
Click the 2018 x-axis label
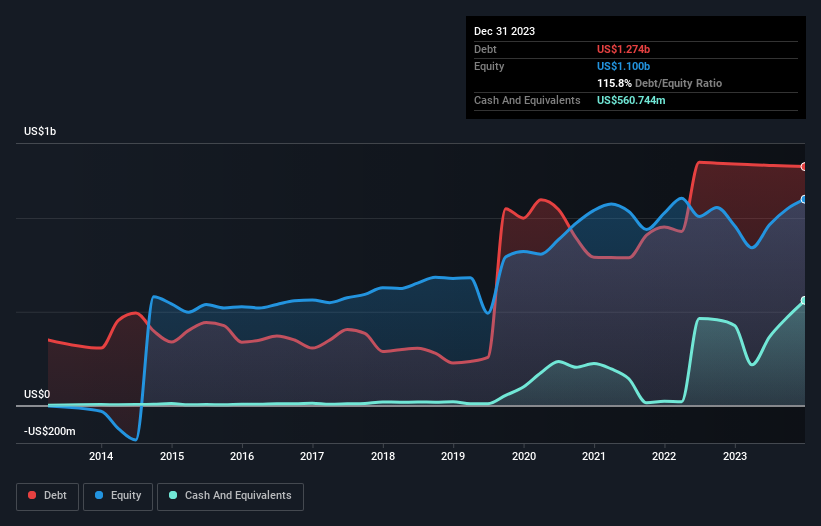tap(383, 456)
